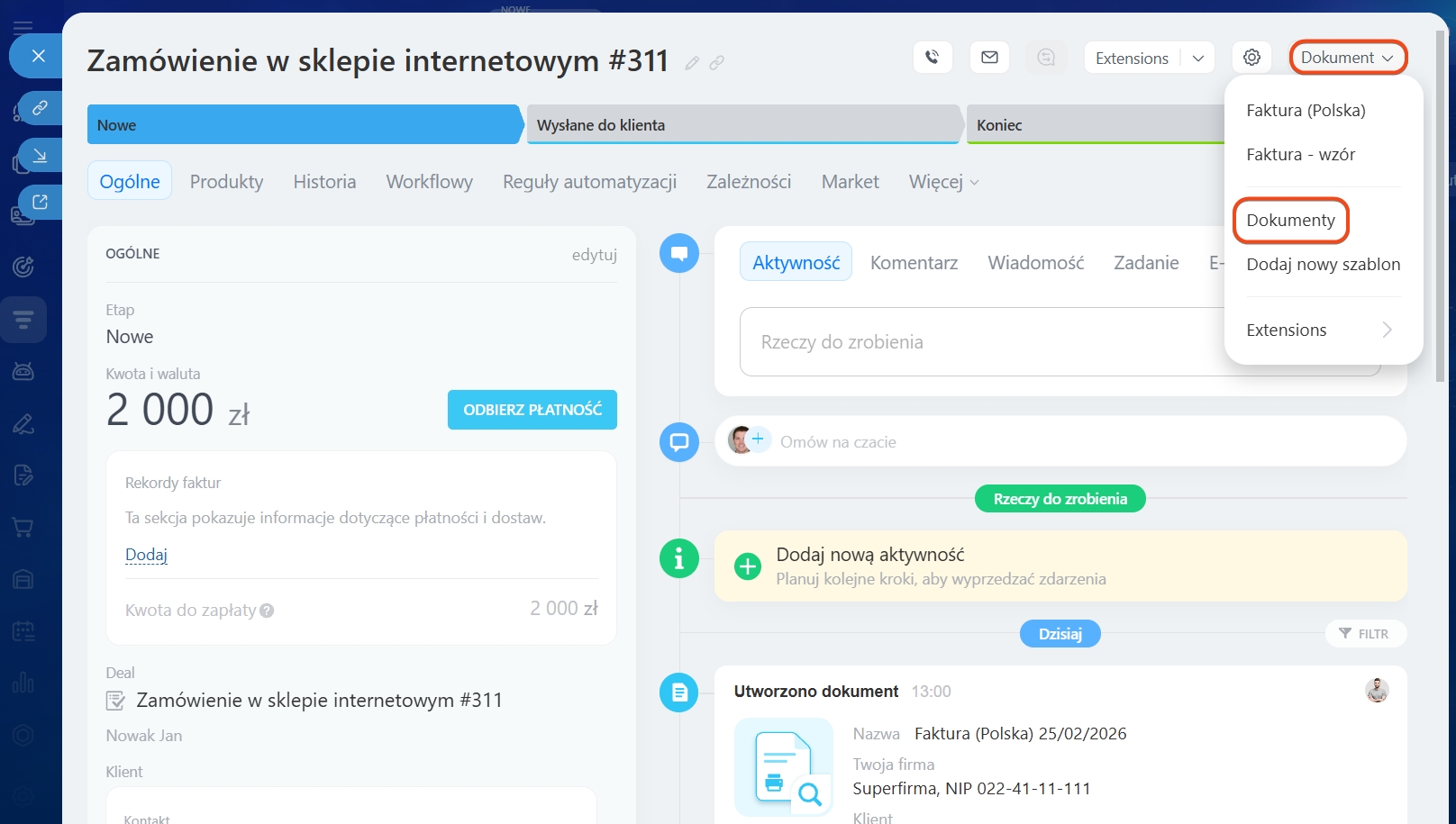This screenshot has height=824, width=1456.
Task: Click the greyed-out chat button in header
Action: [1046, 58]
